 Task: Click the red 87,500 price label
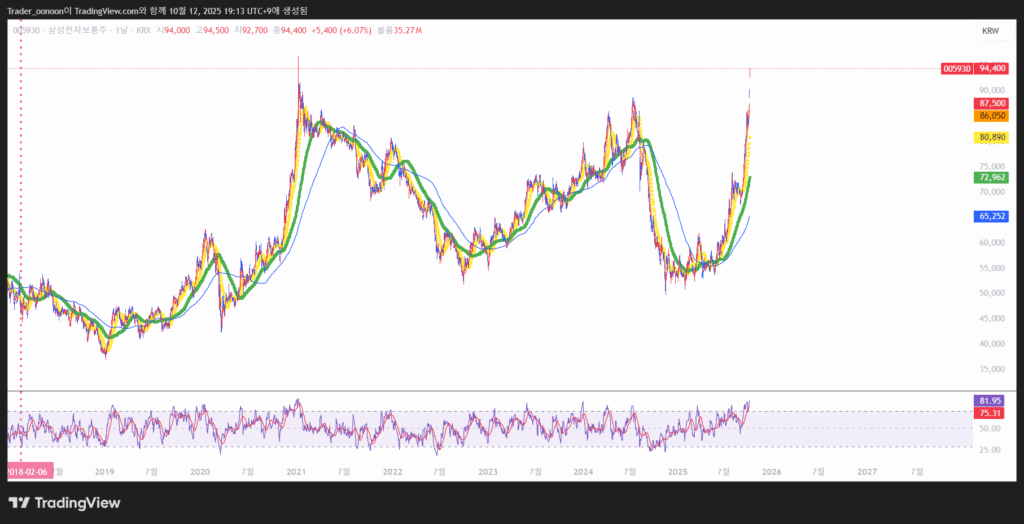point(991,103)
